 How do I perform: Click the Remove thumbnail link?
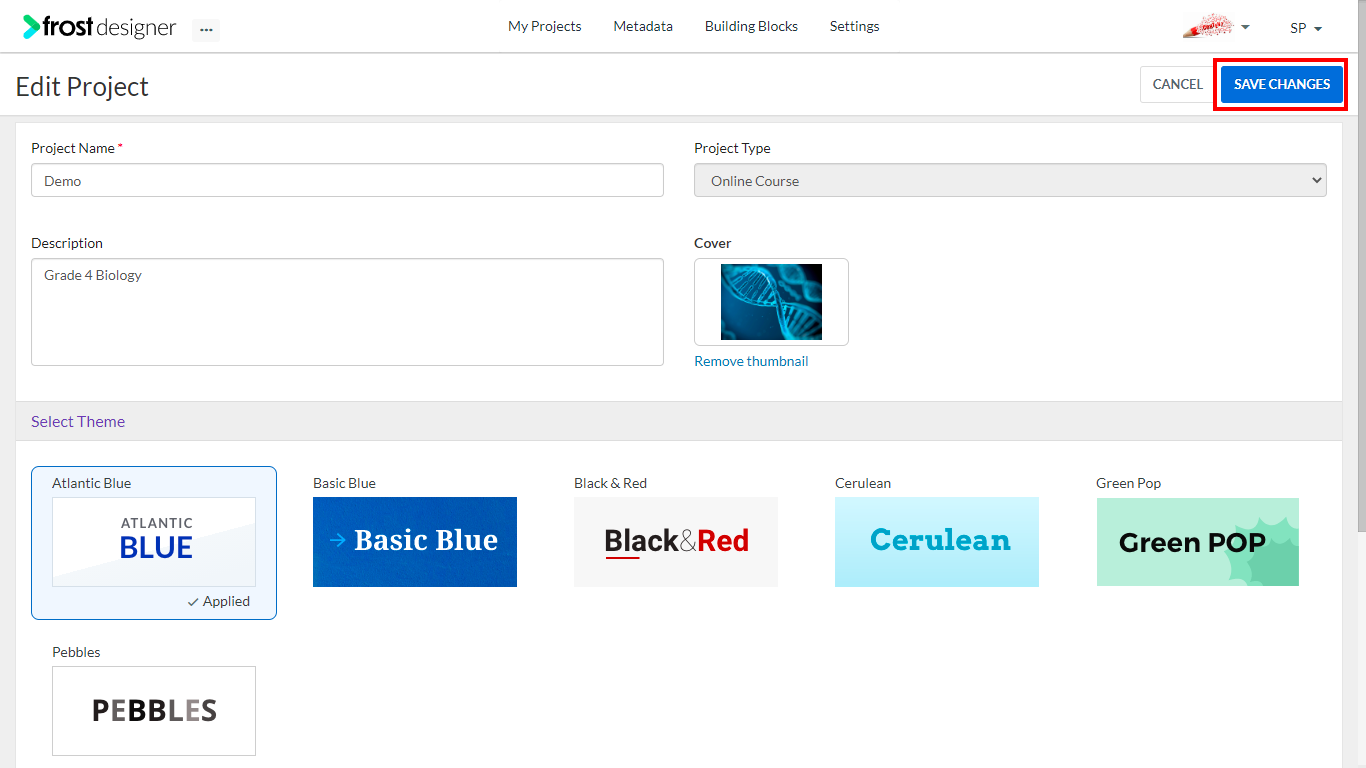click(751, 361)
